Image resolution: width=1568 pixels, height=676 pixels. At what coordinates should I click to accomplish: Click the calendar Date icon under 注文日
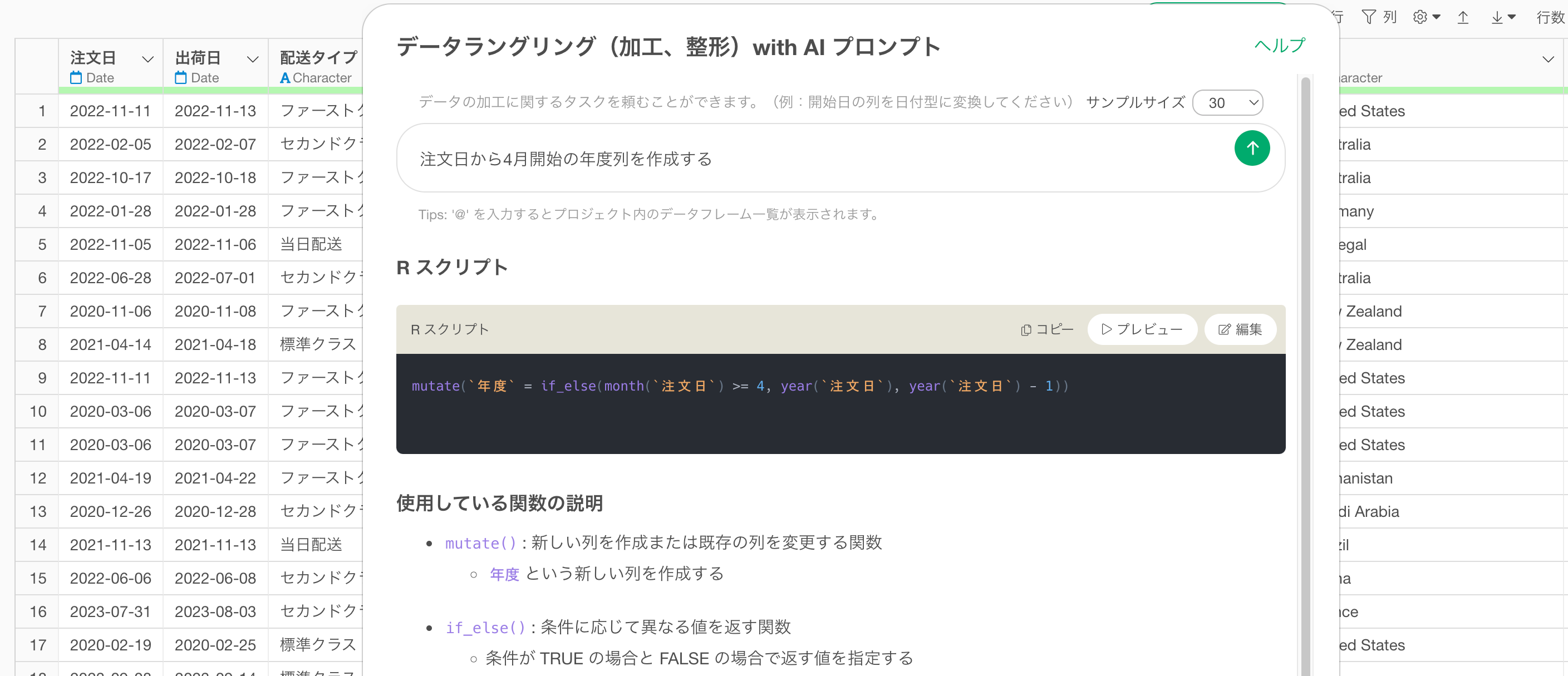[76, 78]
